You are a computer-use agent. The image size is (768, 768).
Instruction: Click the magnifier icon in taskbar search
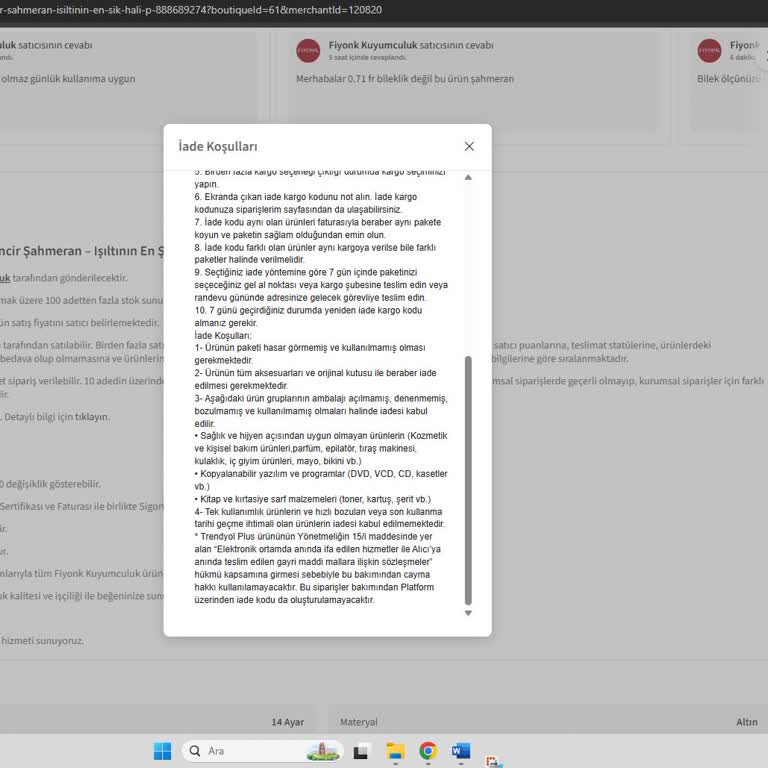click(x=195, y=751)
